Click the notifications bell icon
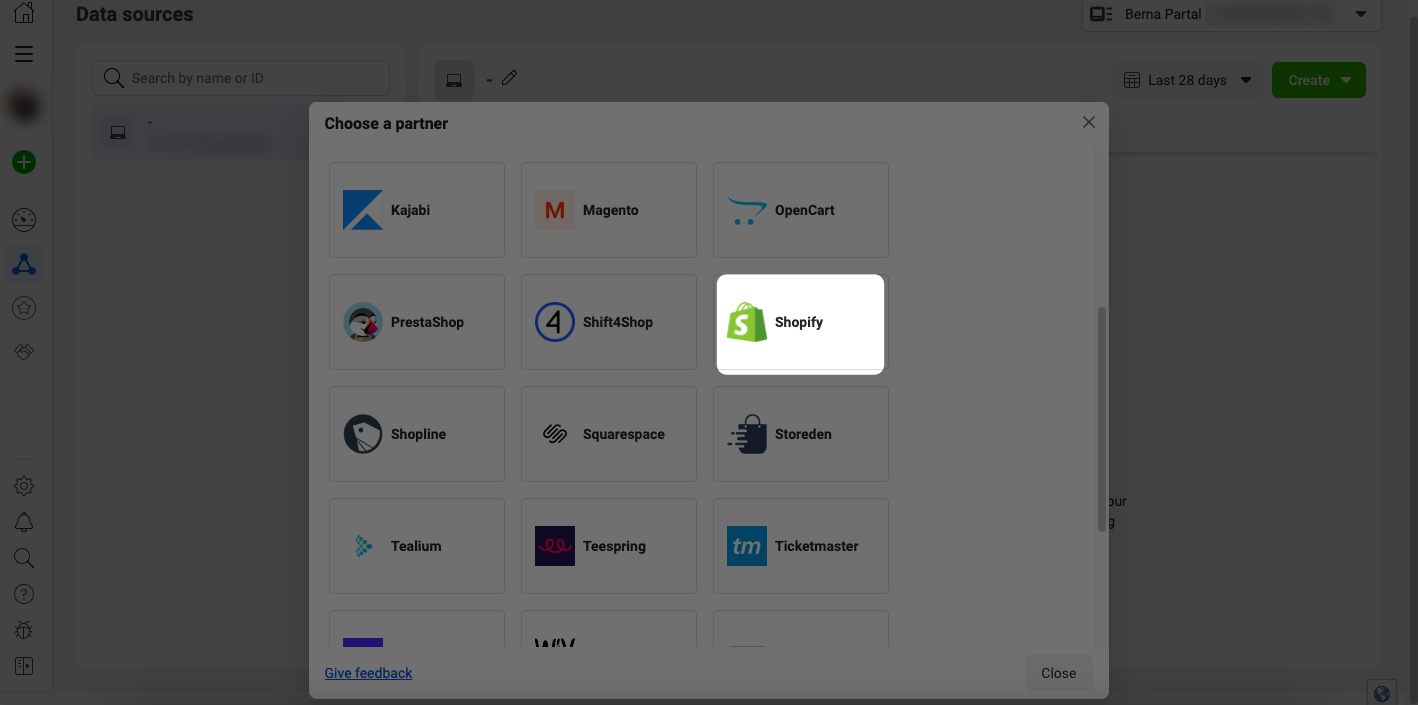 coord(24,522)
